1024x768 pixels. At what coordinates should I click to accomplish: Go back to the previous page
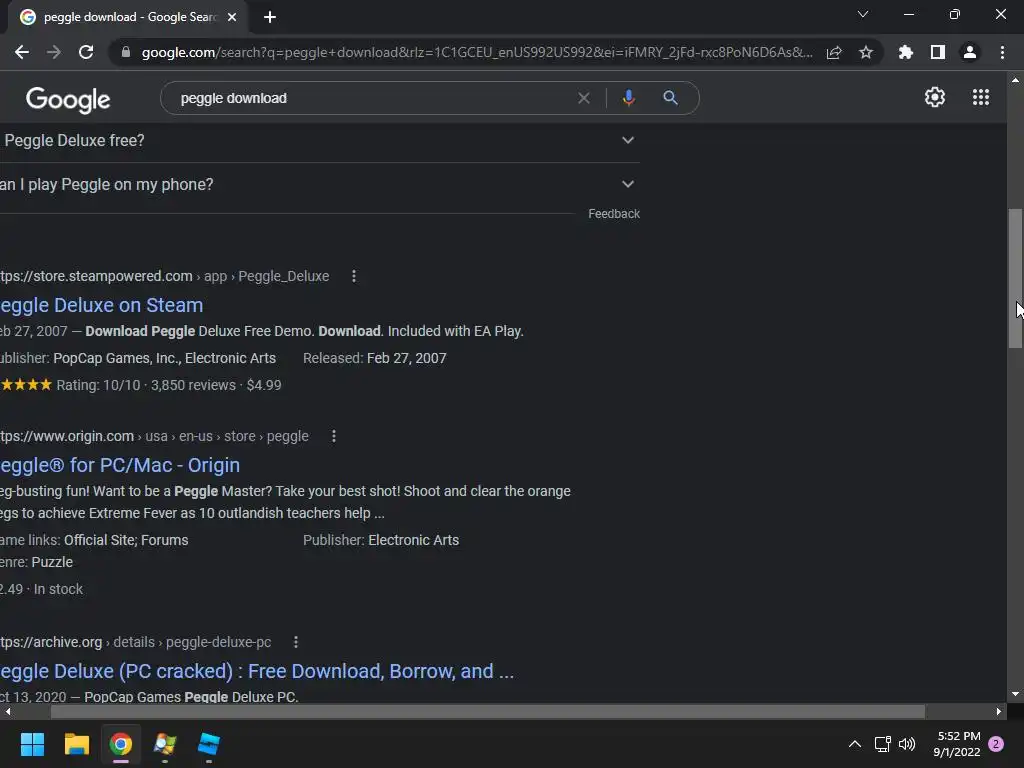22,52
